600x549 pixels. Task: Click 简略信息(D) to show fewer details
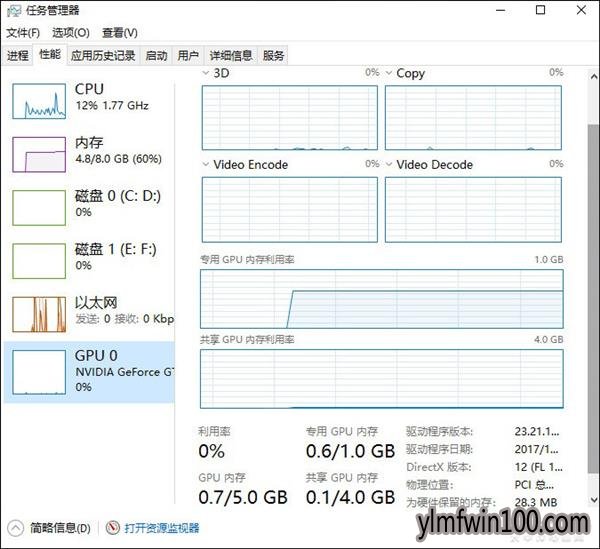[60, 528]
